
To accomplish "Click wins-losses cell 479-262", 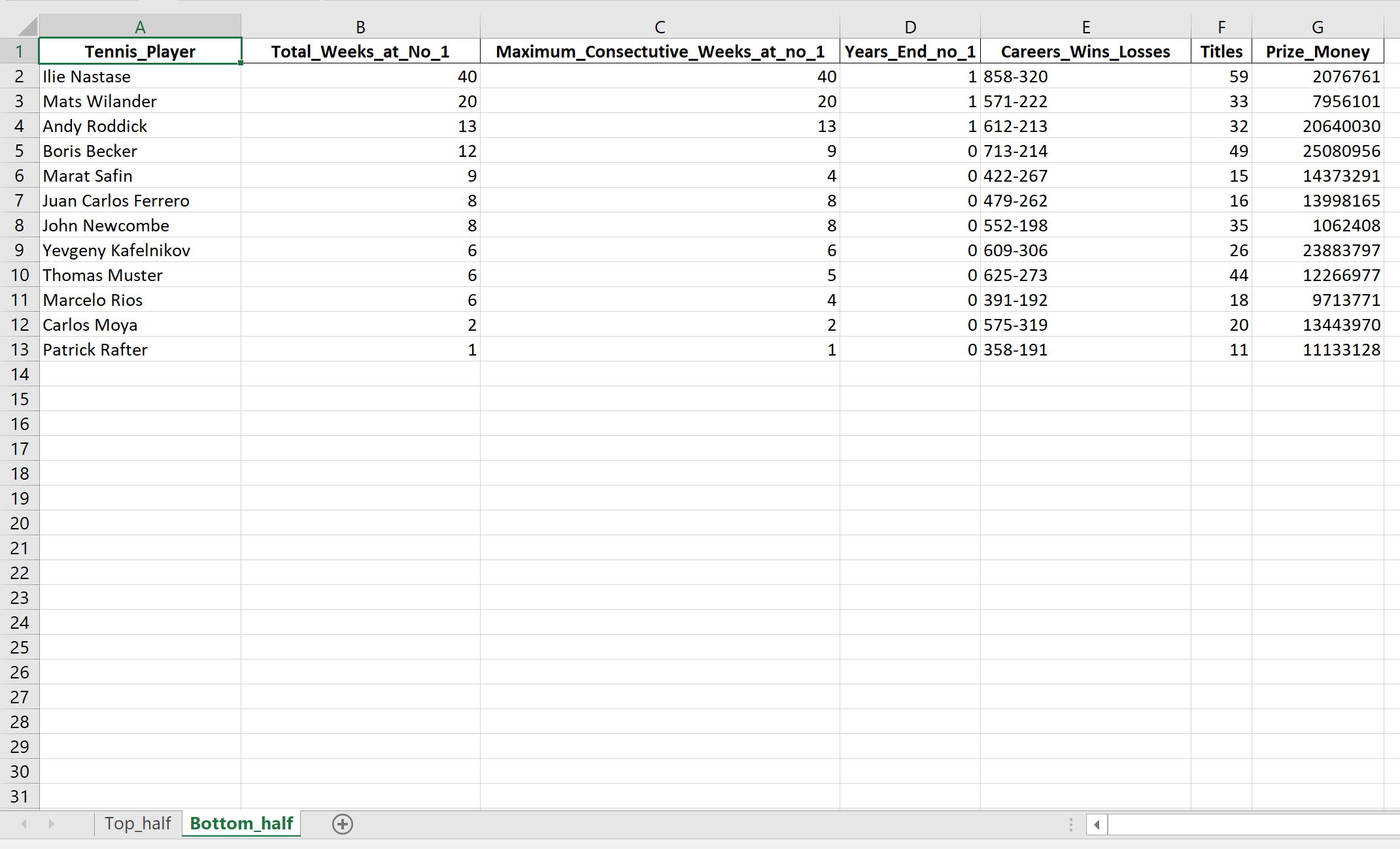I will tap(1085, 201).
